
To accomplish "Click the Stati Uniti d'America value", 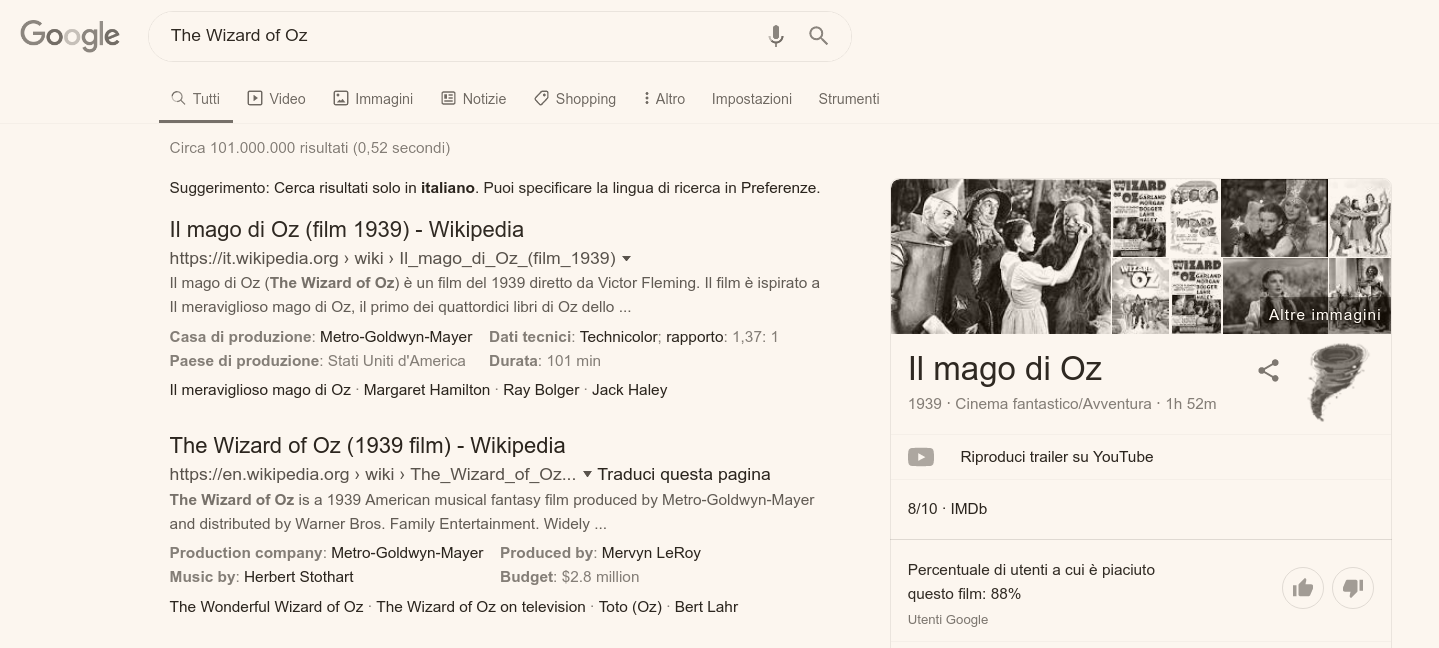I will (x=397, y=361).
